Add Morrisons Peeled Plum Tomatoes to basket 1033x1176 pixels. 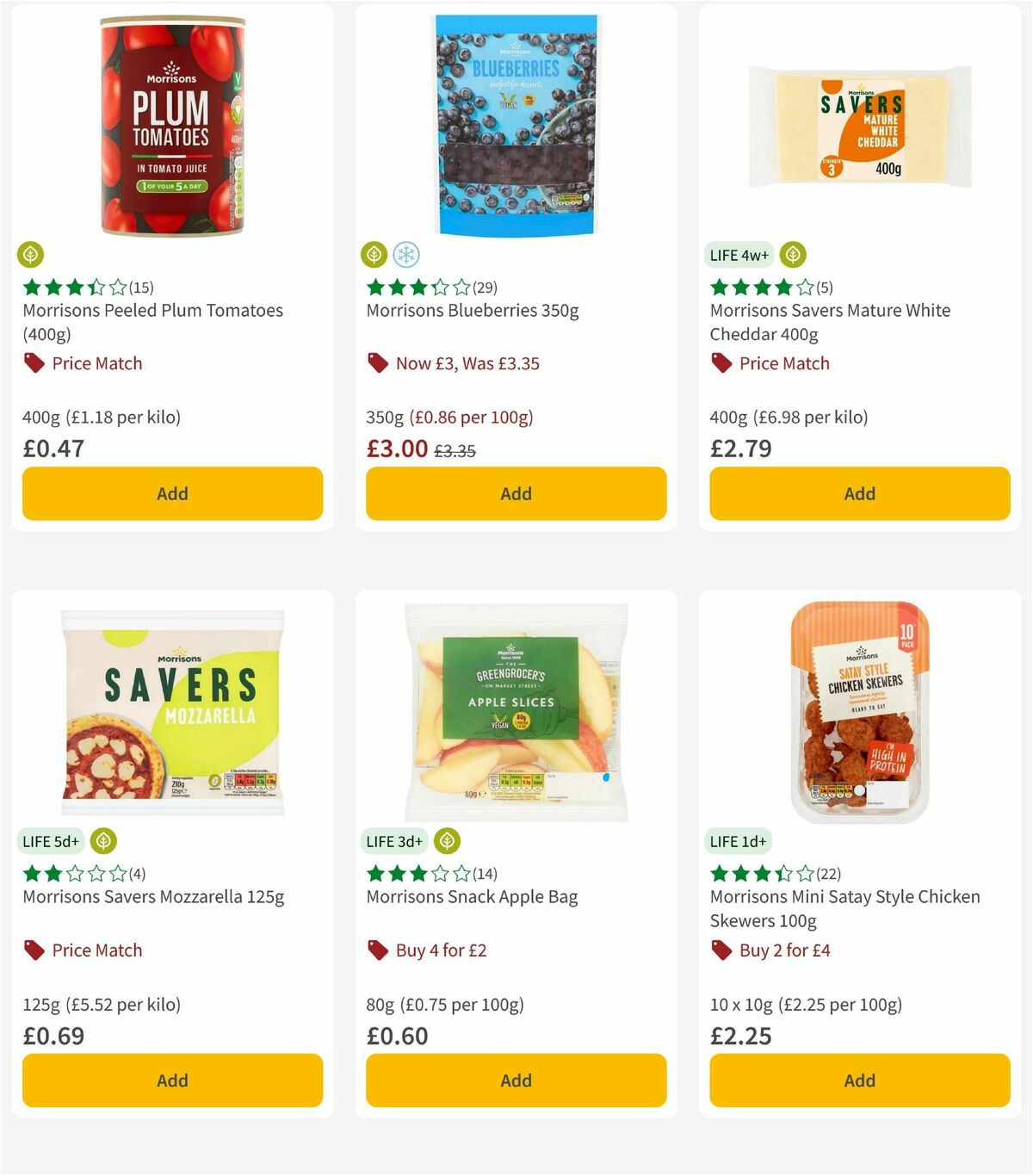click(x=172, y=493)
